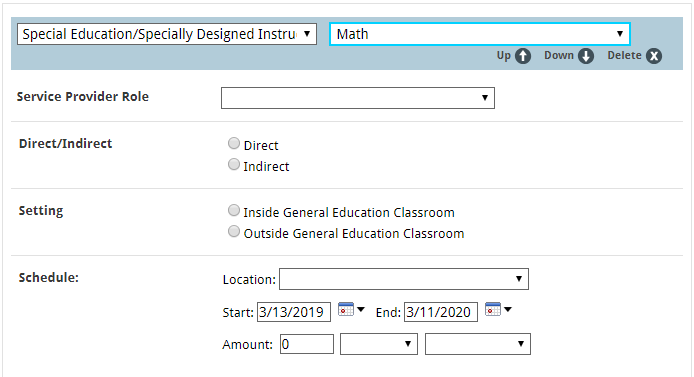Click the Start date field 3/13/2019

pos(294,312)
